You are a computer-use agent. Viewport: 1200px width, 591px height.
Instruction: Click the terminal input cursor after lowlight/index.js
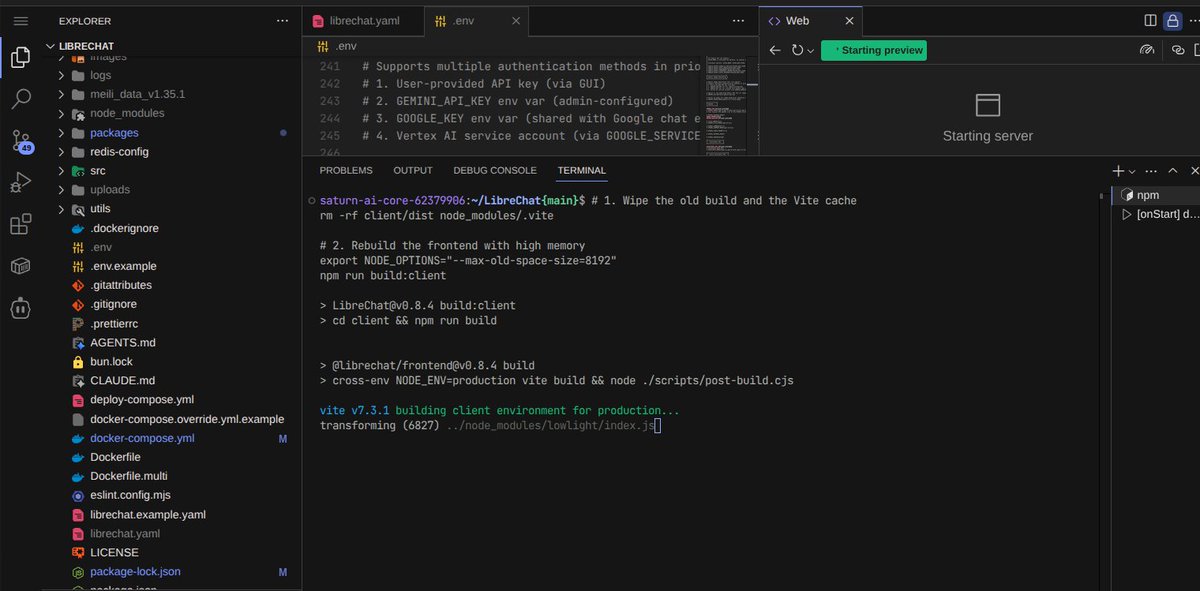(658, 426)
